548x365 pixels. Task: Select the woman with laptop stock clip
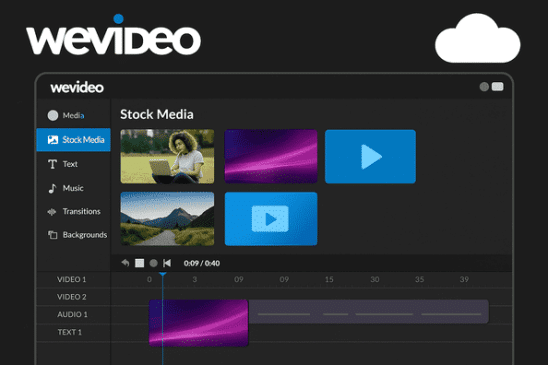(x=167, y=156)
